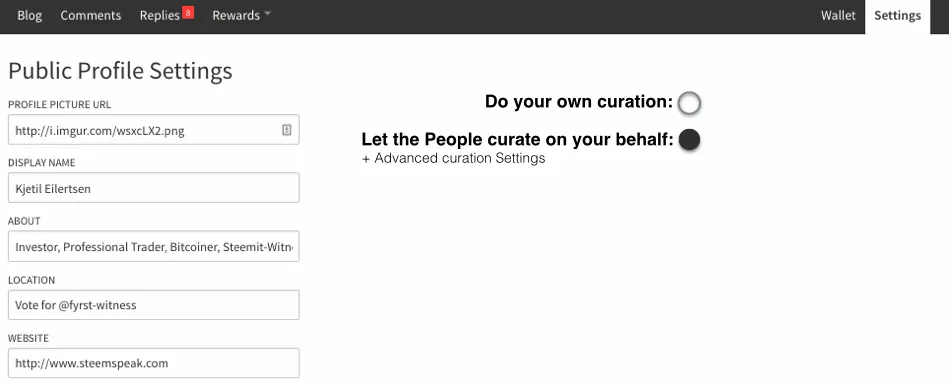Screen dimensions: 949x385
Task: Click the plus icon before Advanced curation Settings
Action: pos(366,159)
